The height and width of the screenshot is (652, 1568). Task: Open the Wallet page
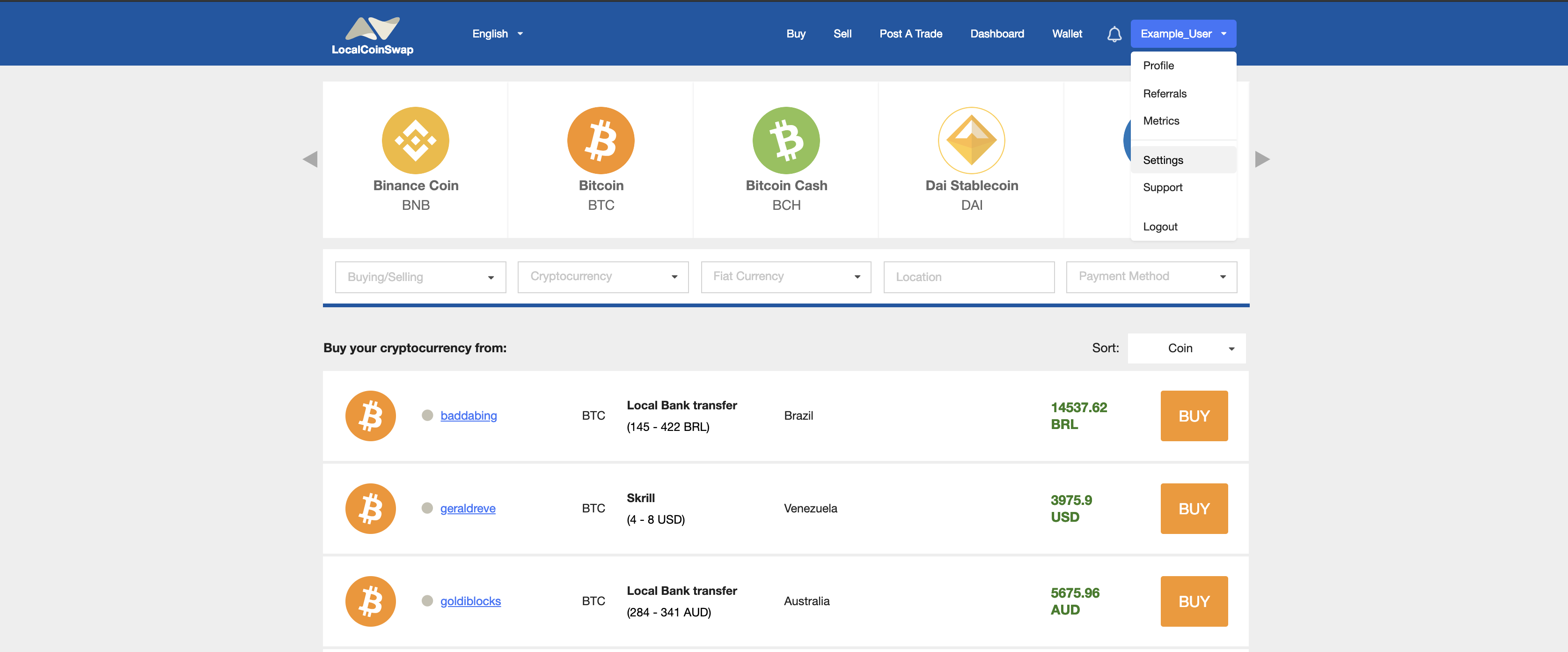tap(1066, 34)
